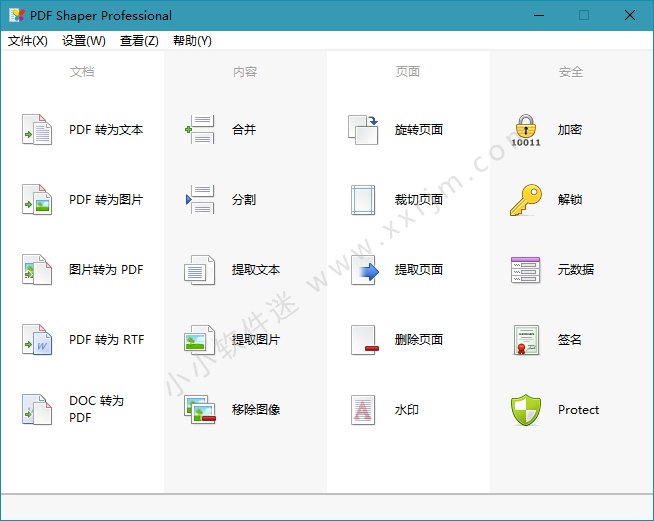
Task: Click the 提取页面 blue arrow icon
Action: [365, 270]
